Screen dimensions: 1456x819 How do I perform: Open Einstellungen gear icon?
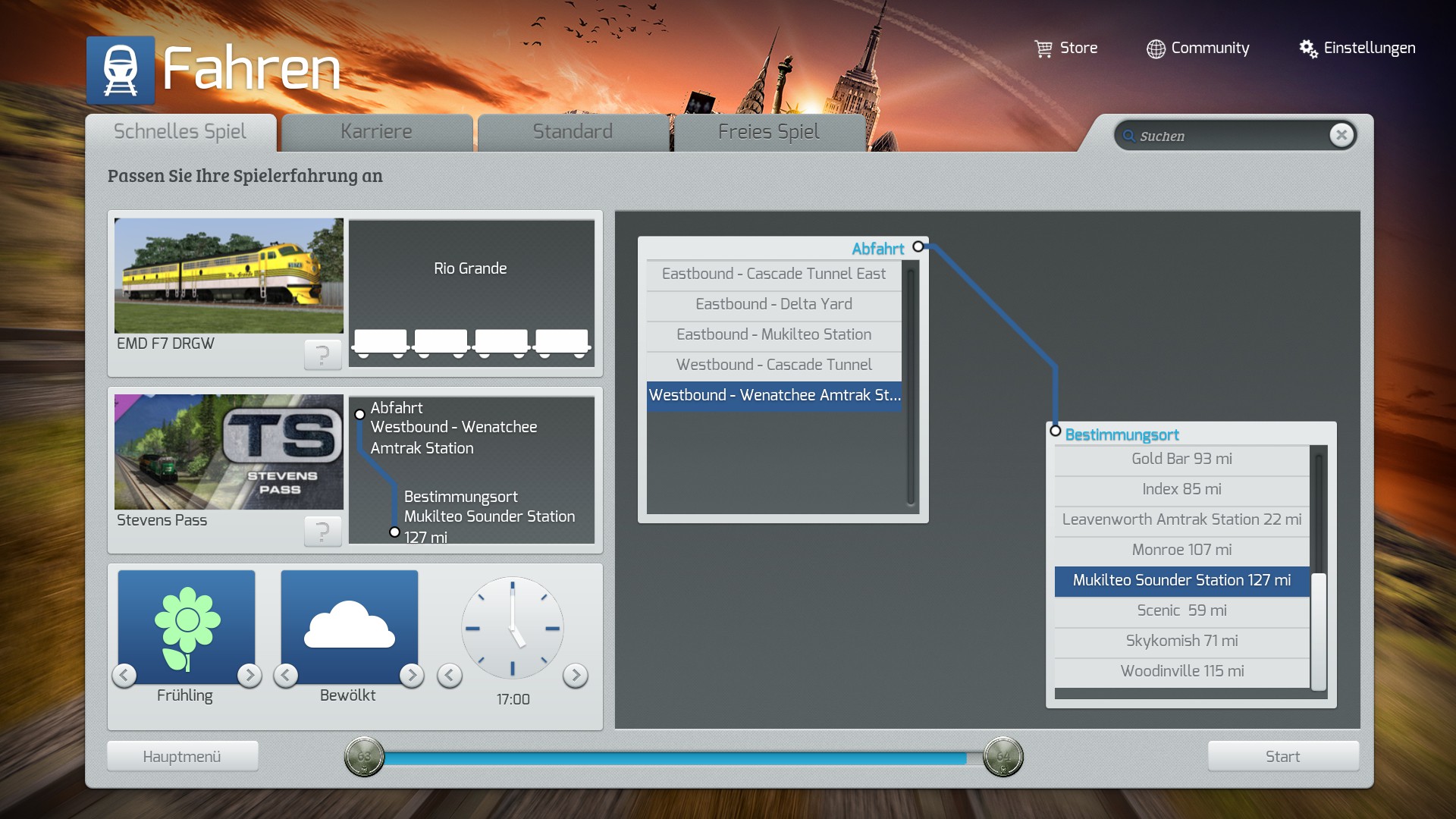1307,49
